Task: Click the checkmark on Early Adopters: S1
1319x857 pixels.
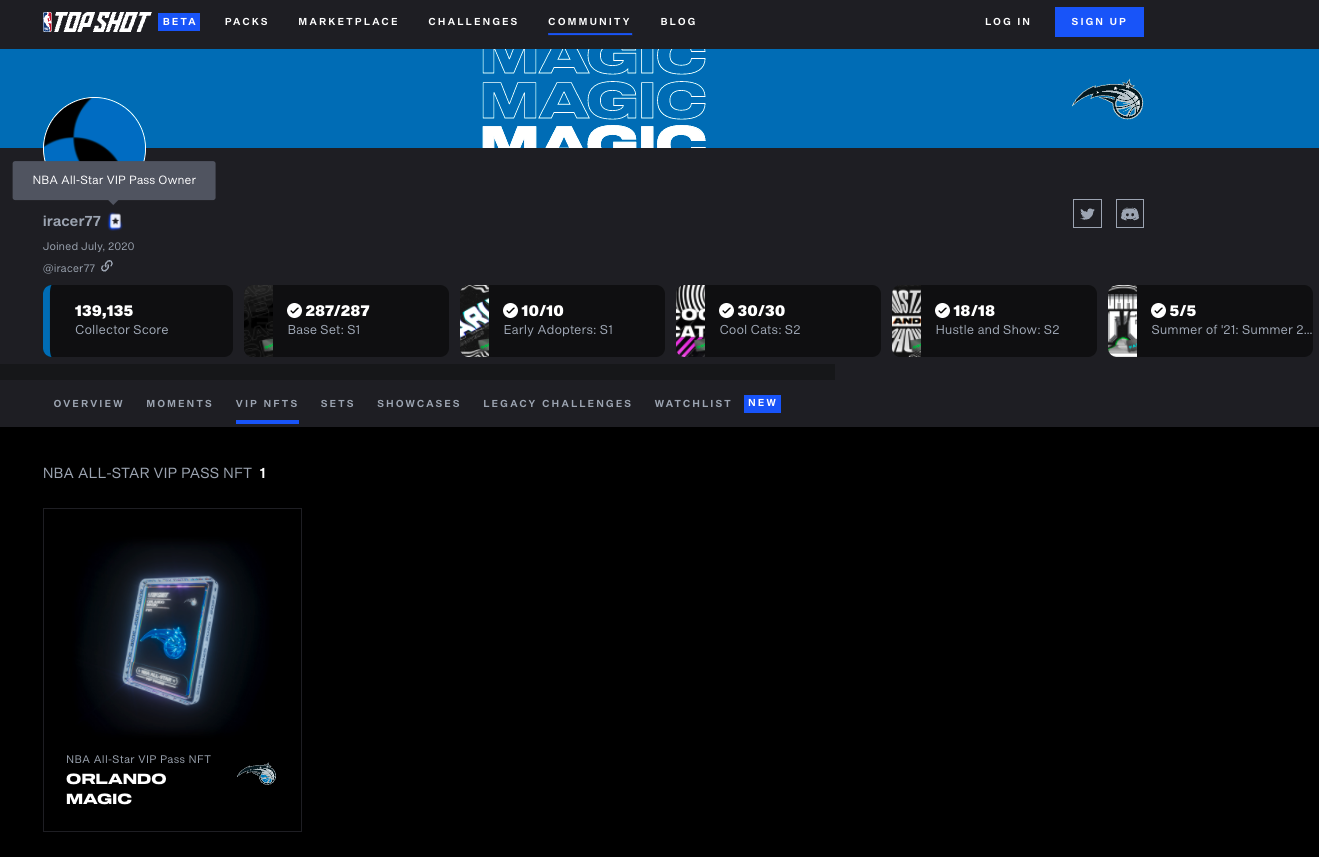Action: [x=510, y=310]
